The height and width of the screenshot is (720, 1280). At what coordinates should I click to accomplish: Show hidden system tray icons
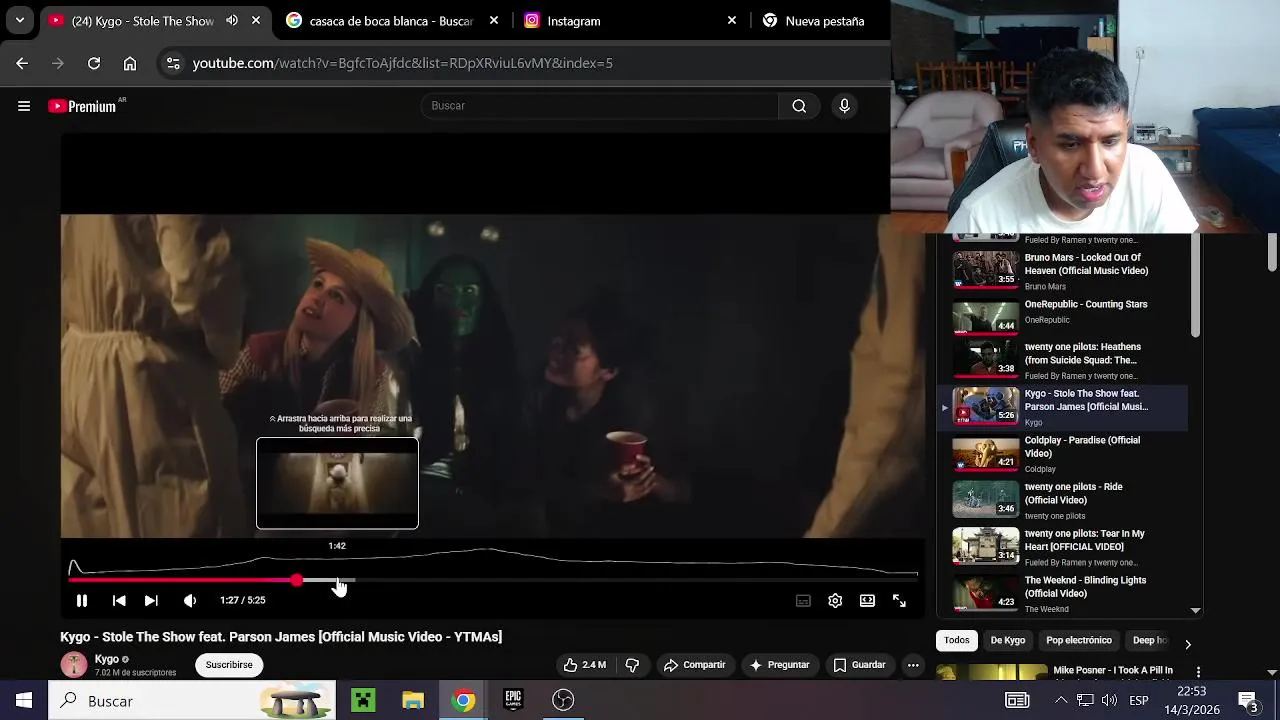coord(1061,701)
